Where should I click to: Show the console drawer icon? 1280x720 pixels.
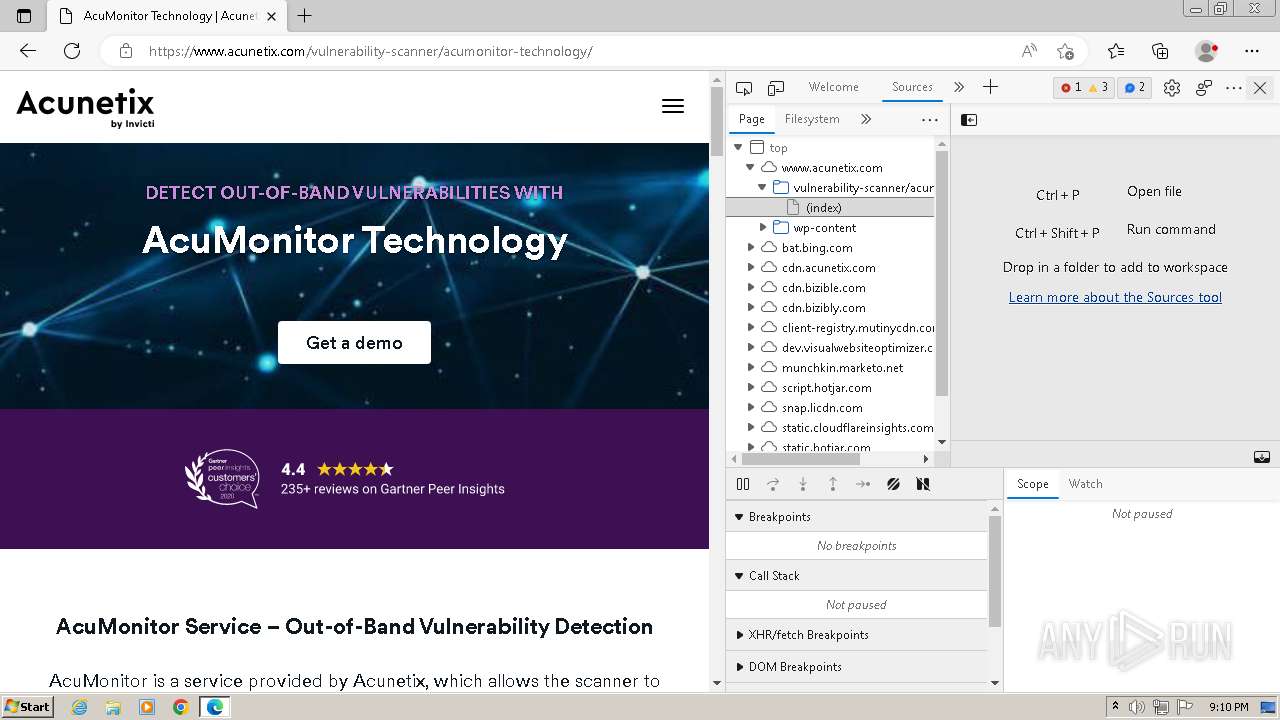[1262, 457]
